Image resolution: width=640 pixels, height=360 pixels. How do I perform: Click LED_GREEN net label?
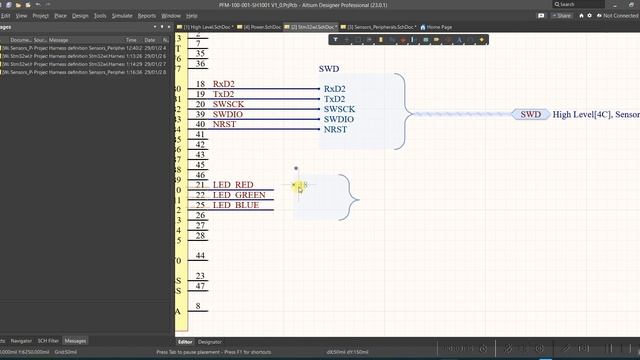pos(239,195)
